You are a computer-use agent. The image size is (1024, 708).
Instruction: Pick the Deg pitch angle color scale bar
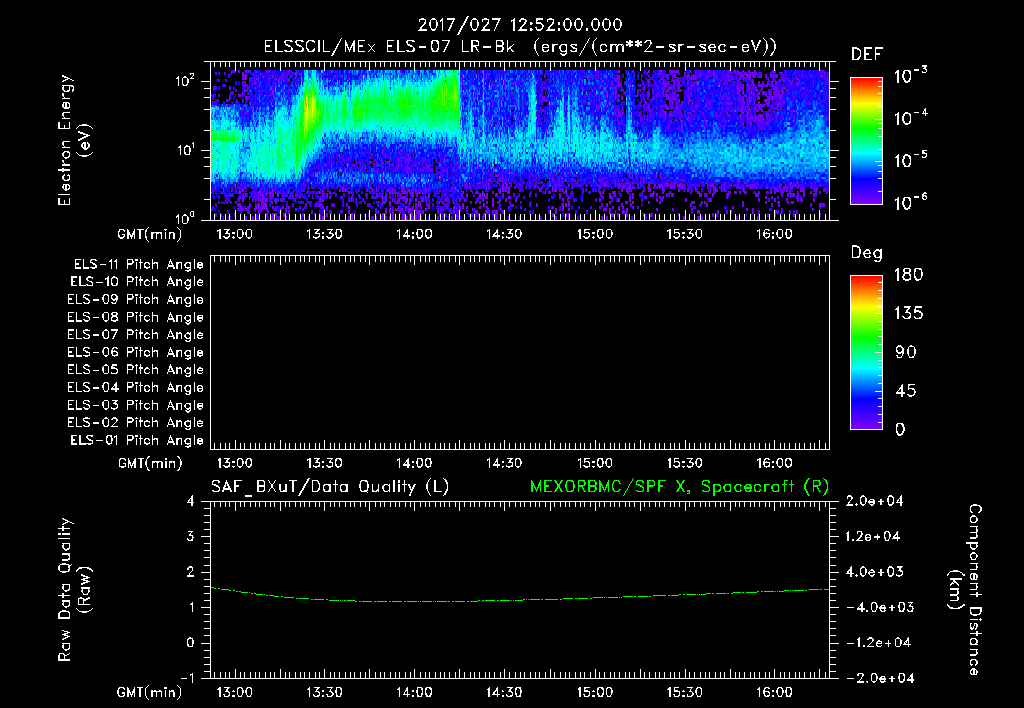[x=866, y=352]
